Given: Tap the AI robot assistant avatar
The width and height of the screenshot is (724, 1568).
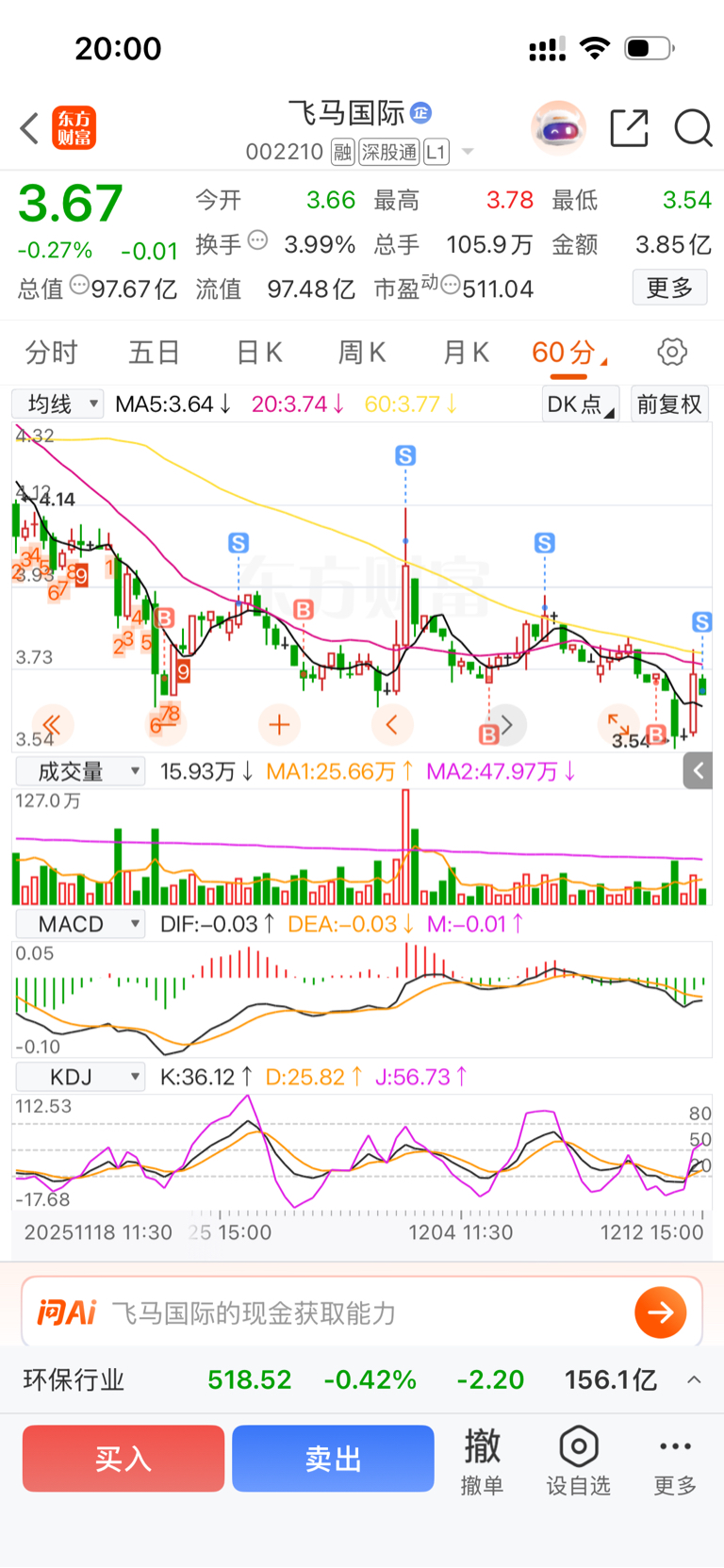Looking at the screenshot, I should pyautogui.click(x=559, y=127).
